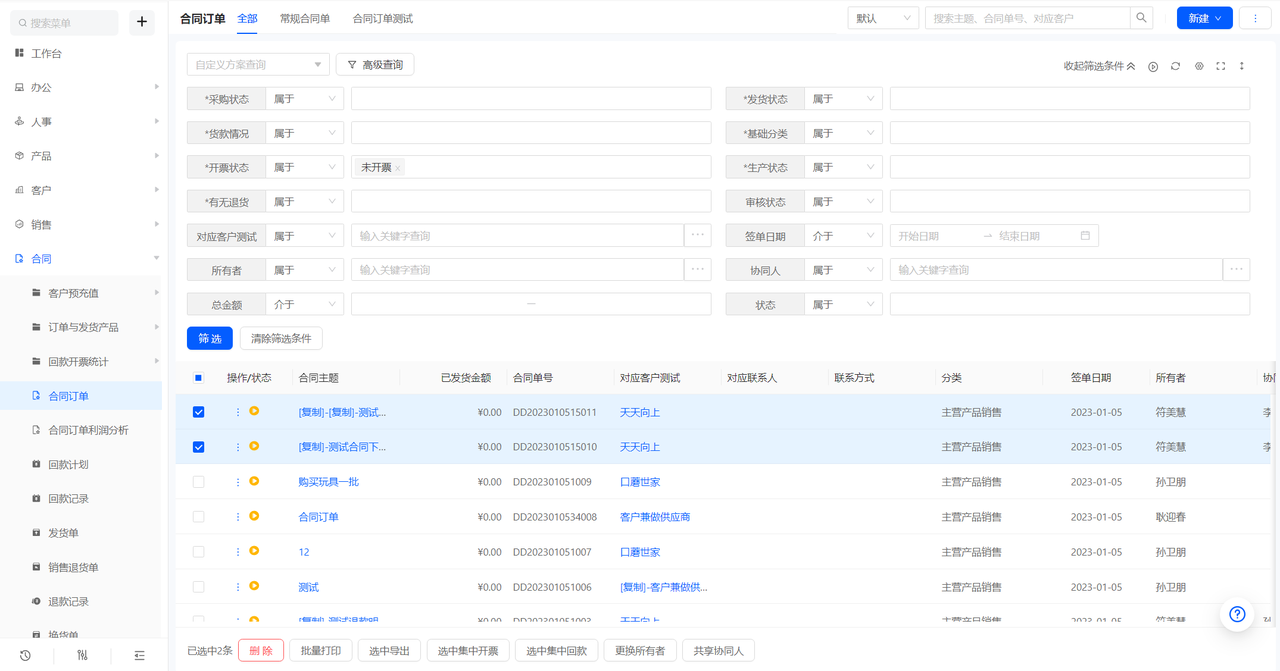Switch to the 合同订单测试 tab
This screenshot has height=671, width=1280.
tap(383, 18)
